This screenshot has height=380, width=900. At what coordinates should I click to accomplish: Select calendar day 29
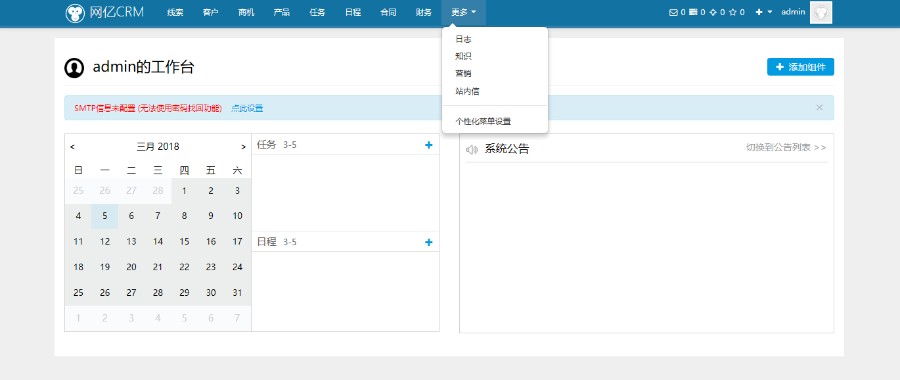click(184, 293)
